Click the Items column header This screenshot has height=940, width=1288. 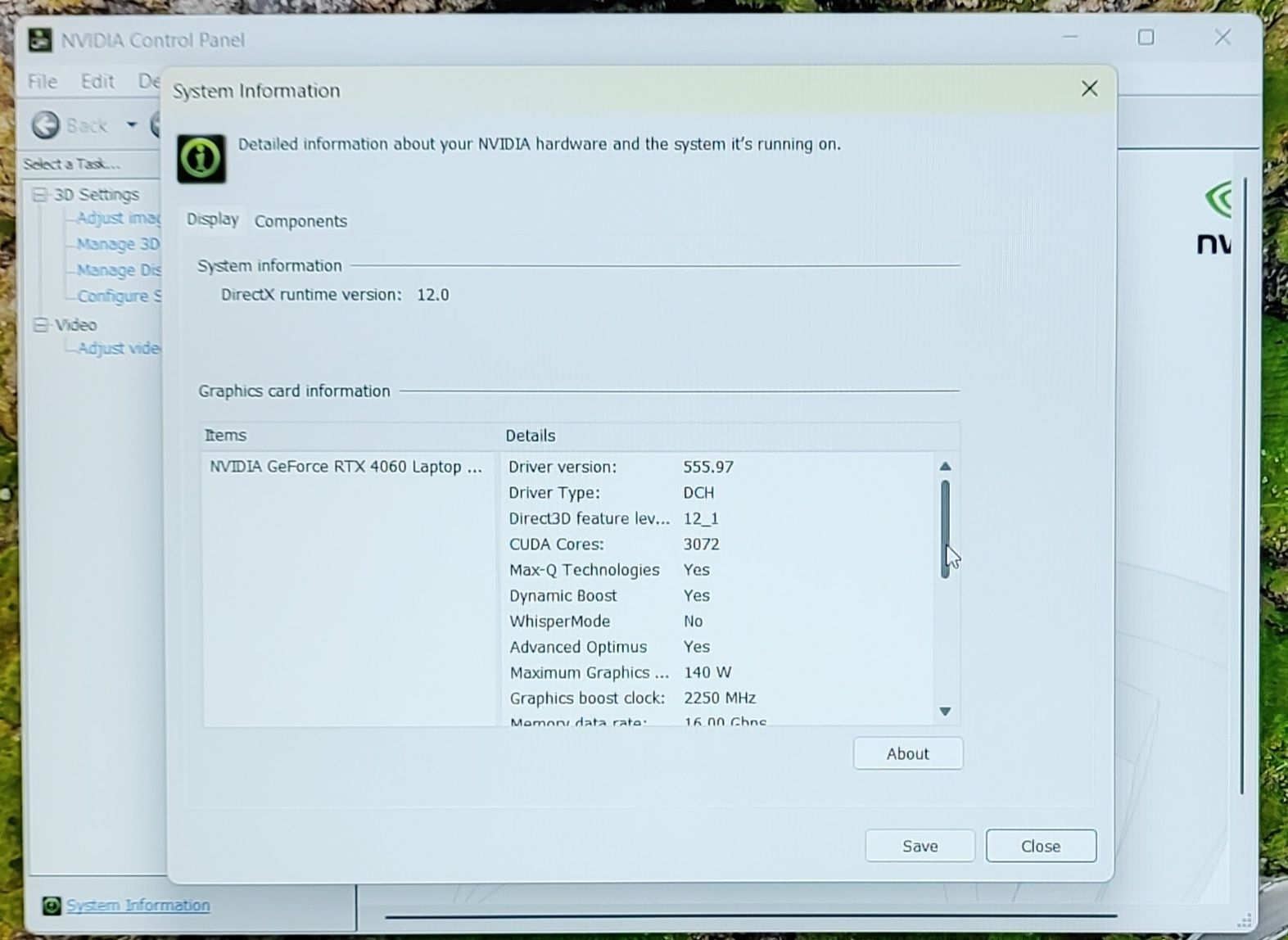pos(349,436)
